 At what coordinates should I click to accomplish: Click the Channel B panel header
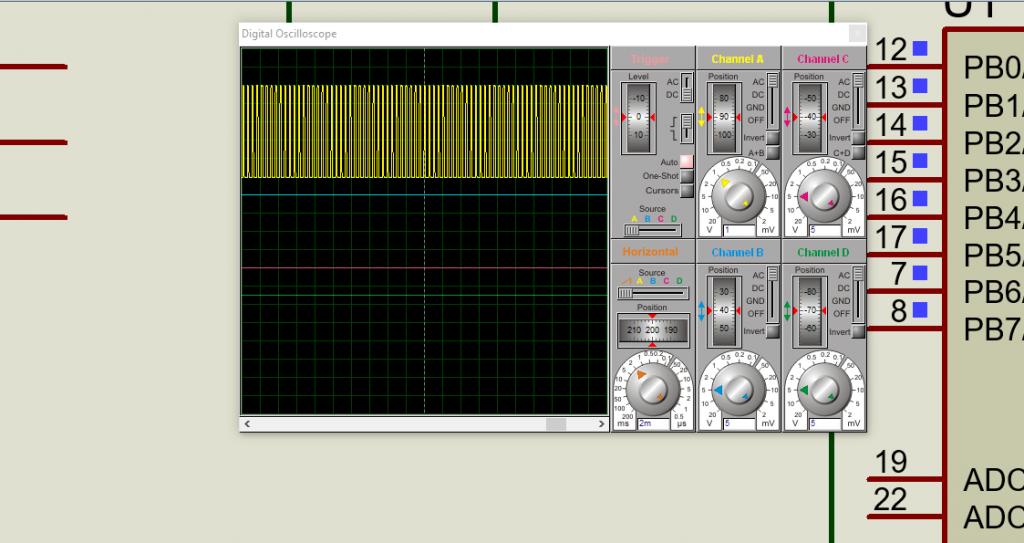[x=738, y=252]
